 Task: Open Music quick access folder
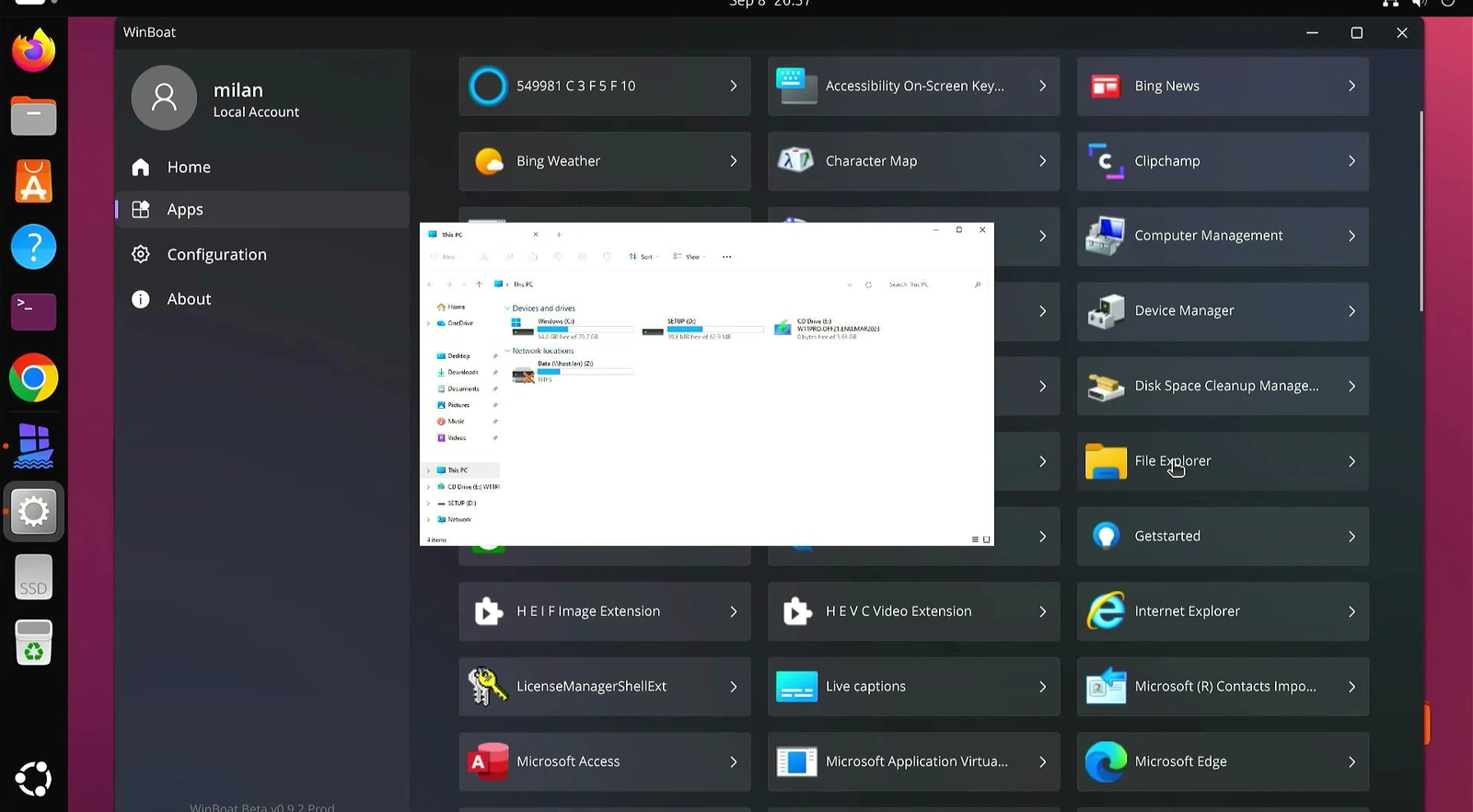[451, 421]
